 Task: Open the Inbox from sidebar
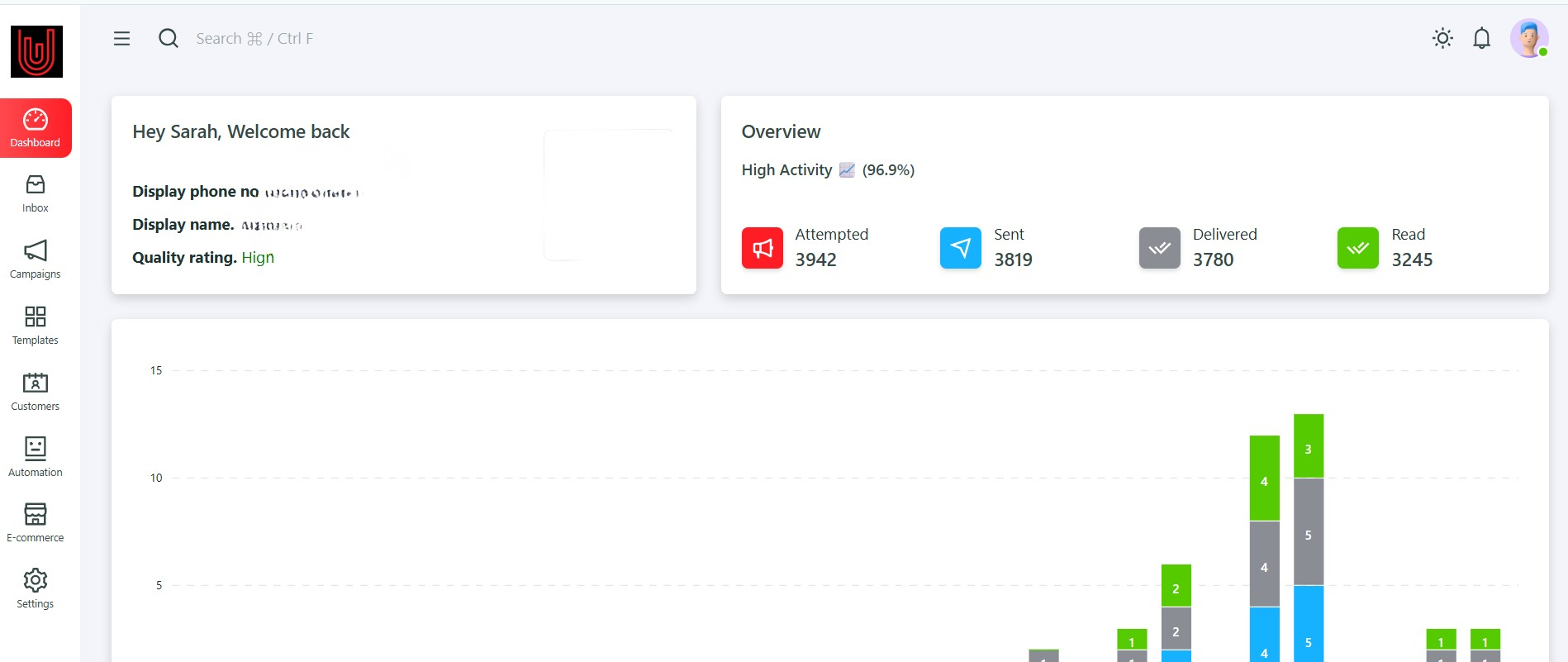point(35,193)
